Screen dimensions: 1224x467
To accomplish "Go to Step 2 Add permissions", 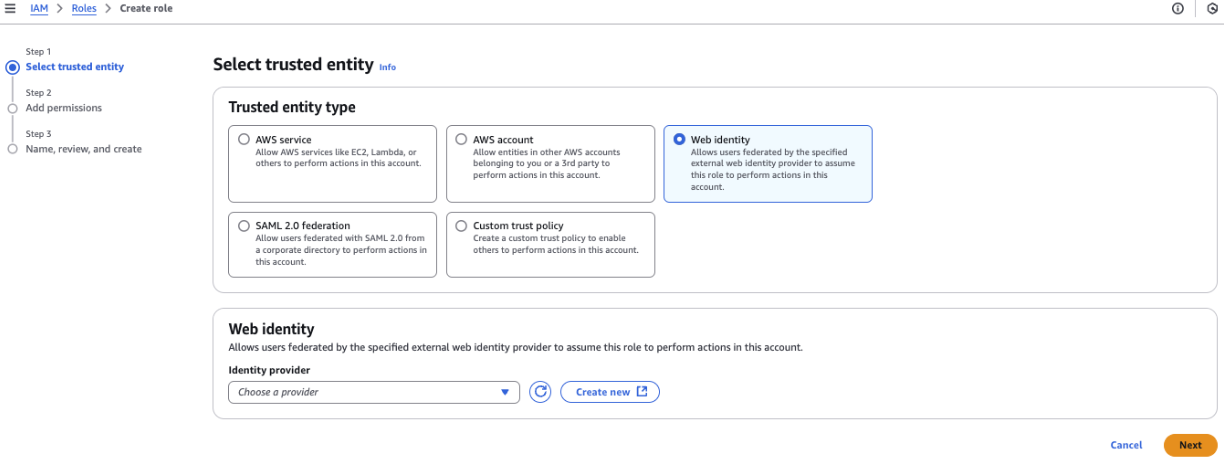I will click(x=64, y=108).
